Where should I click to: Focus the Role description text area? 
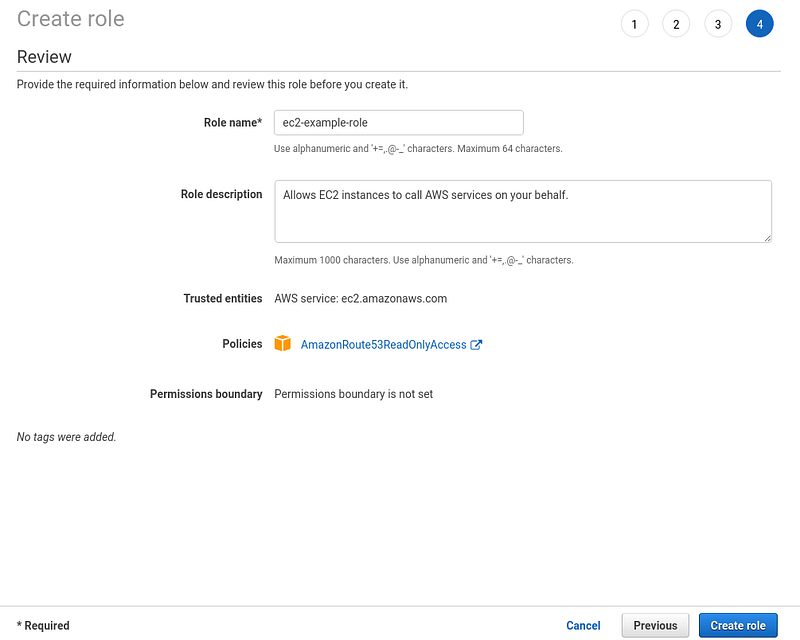[523, 211]
